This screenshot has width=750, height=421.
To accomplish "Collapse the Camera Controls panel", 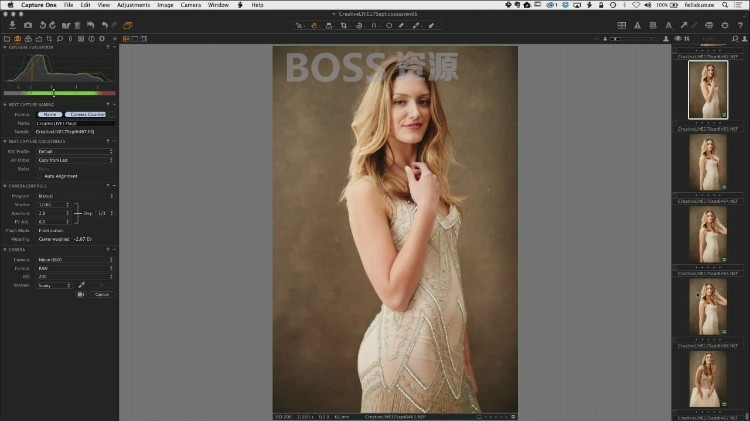I will click(5, 186).
